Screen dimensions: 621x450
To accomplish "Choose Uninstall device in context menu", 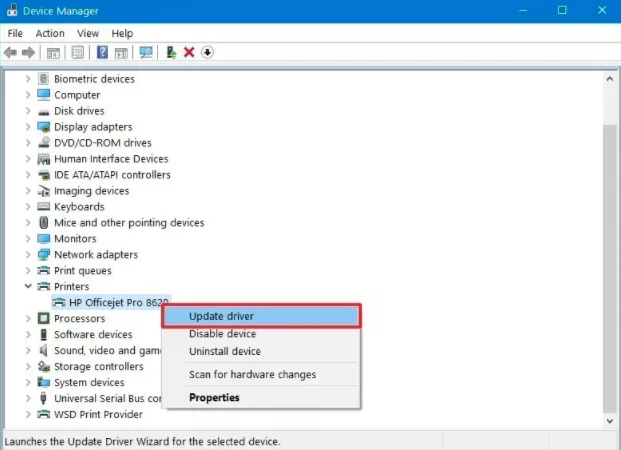I will (261, 351).
